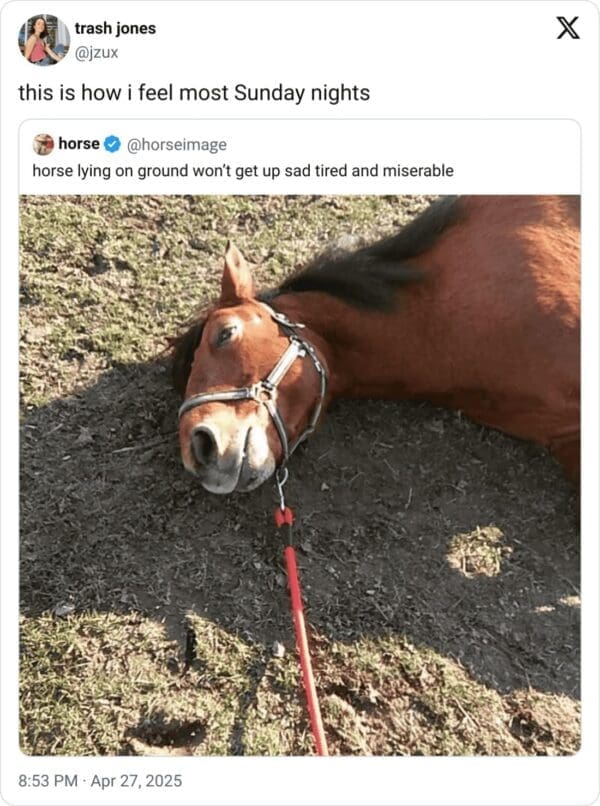Screen dimensions: 600x806
Task: Click the horse's nose in the photo
Action: 207,446
